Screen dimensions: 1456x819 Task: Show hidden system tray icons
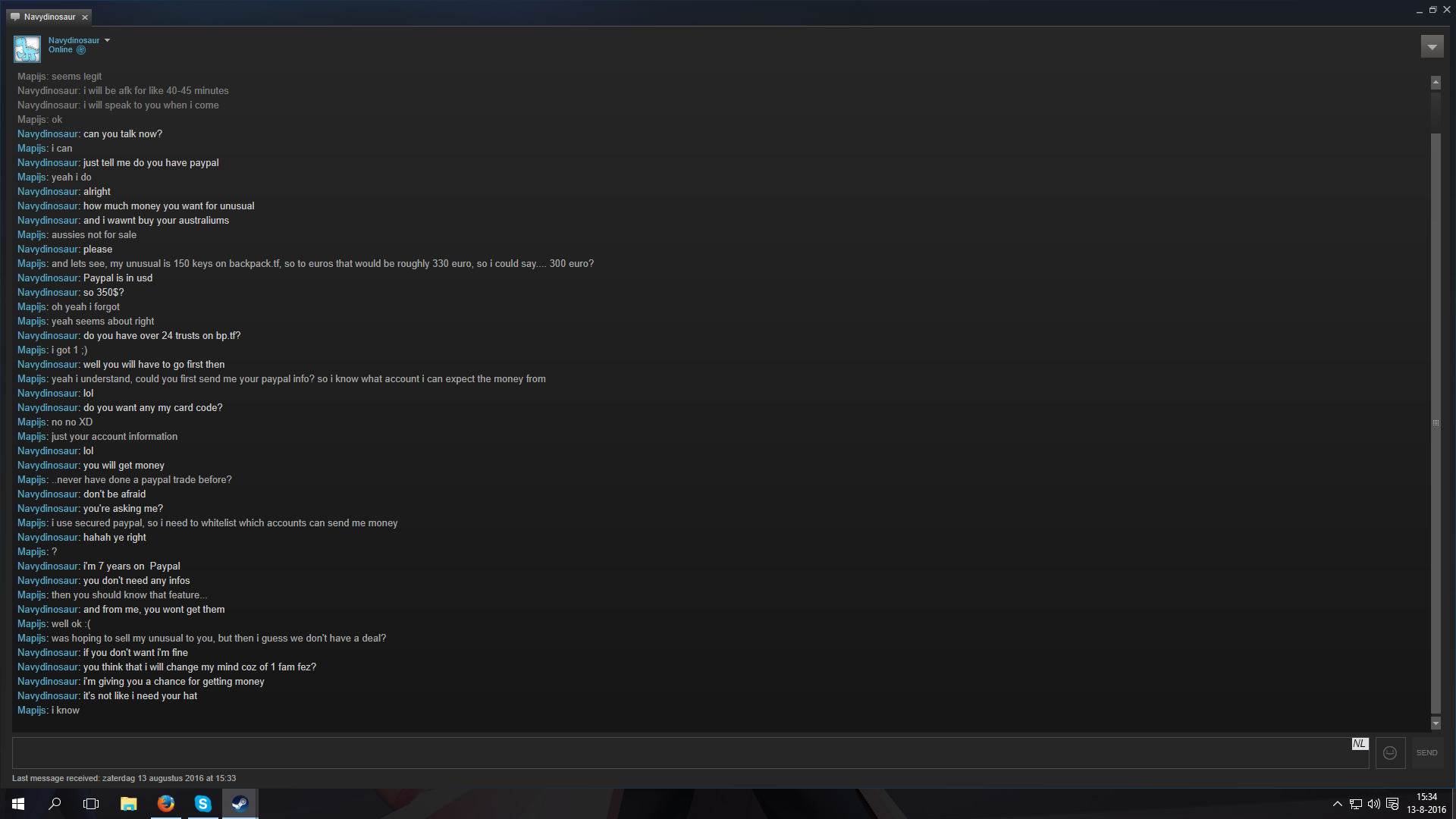[x=1337, y=804]
